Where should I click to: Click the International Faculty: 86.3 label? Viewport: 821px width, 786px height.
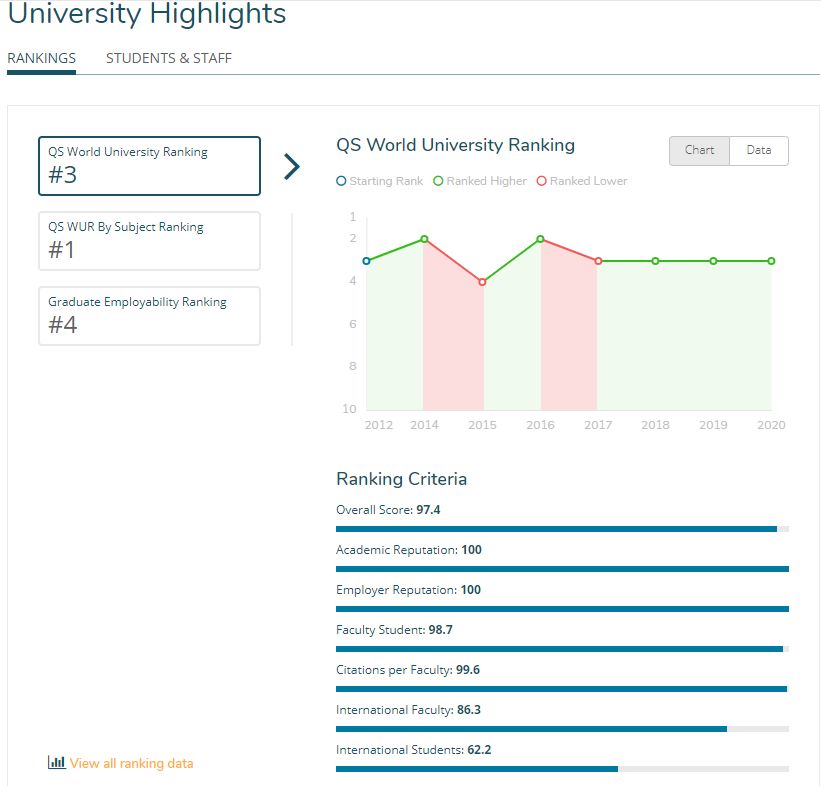tap(408, 710)
